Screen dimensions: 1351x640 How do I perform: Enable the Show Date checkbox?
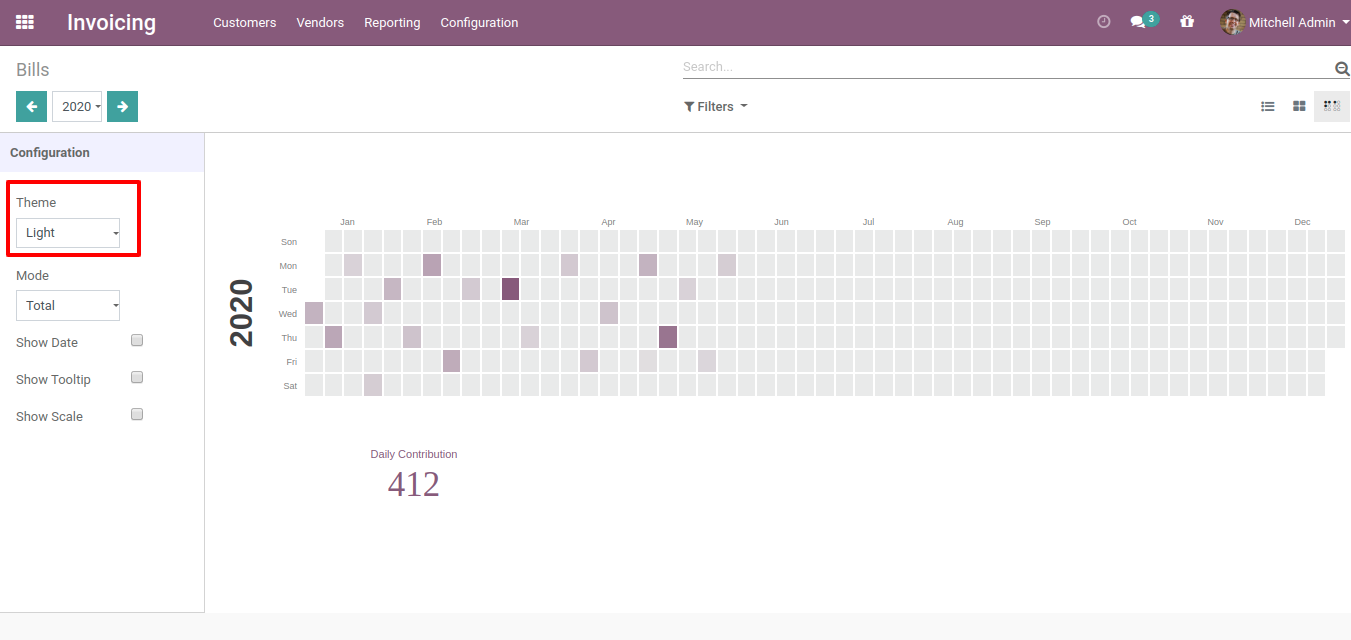(138, 341)
